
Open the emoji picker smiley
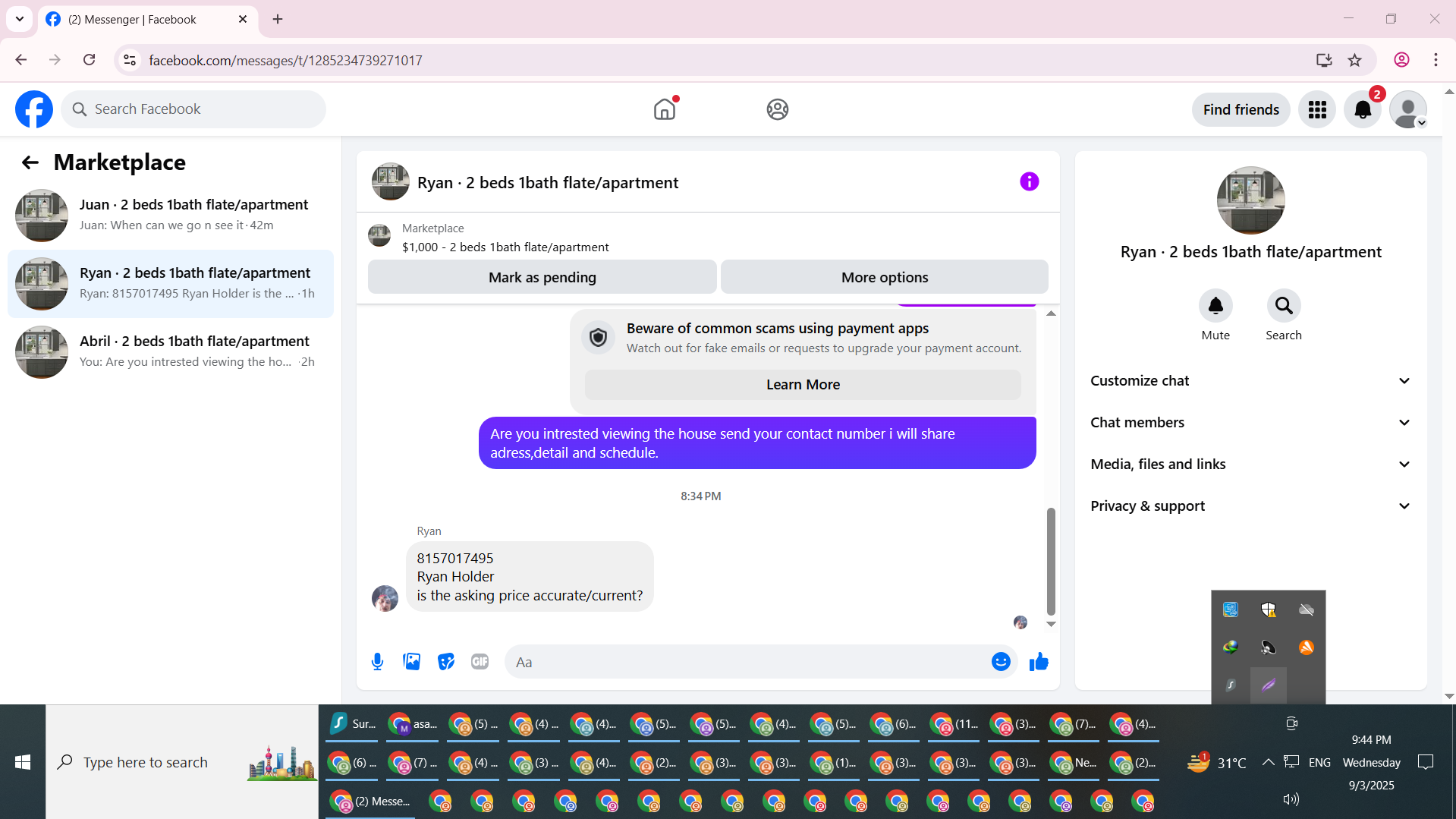point(1001,662)
